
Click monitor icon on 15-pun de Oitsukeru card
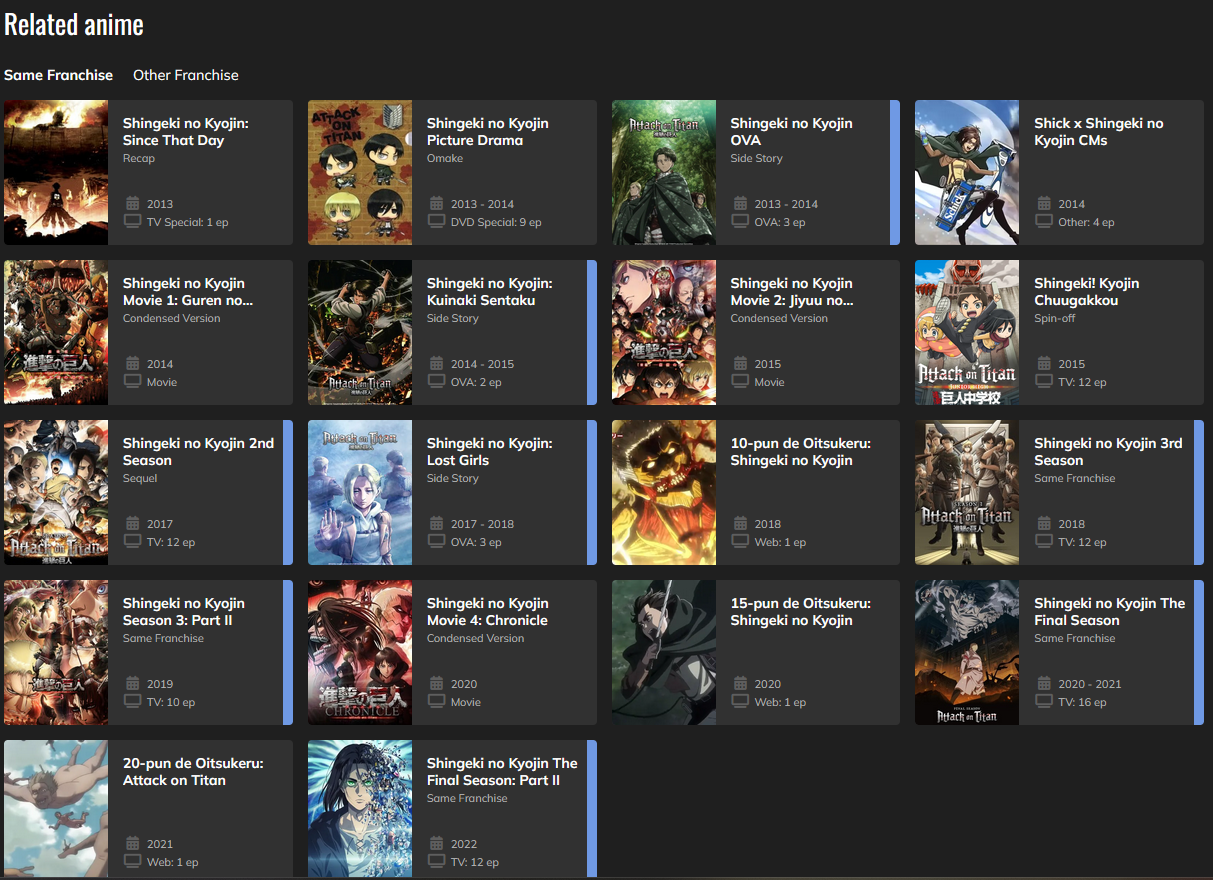[x=740, y=701]
